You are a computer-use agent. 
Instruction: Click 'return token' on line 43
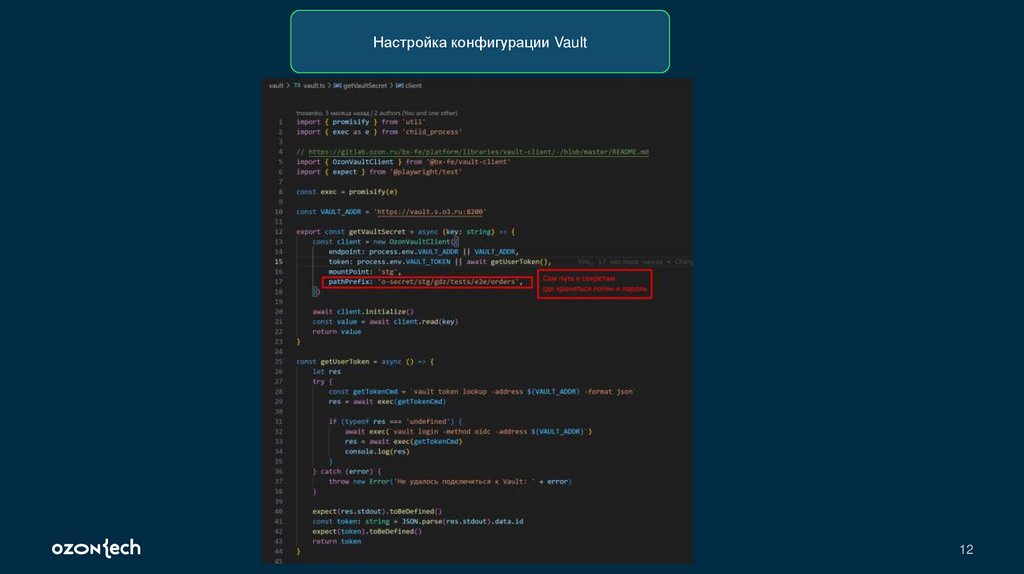pyautogui.click(x=336, y=541)
